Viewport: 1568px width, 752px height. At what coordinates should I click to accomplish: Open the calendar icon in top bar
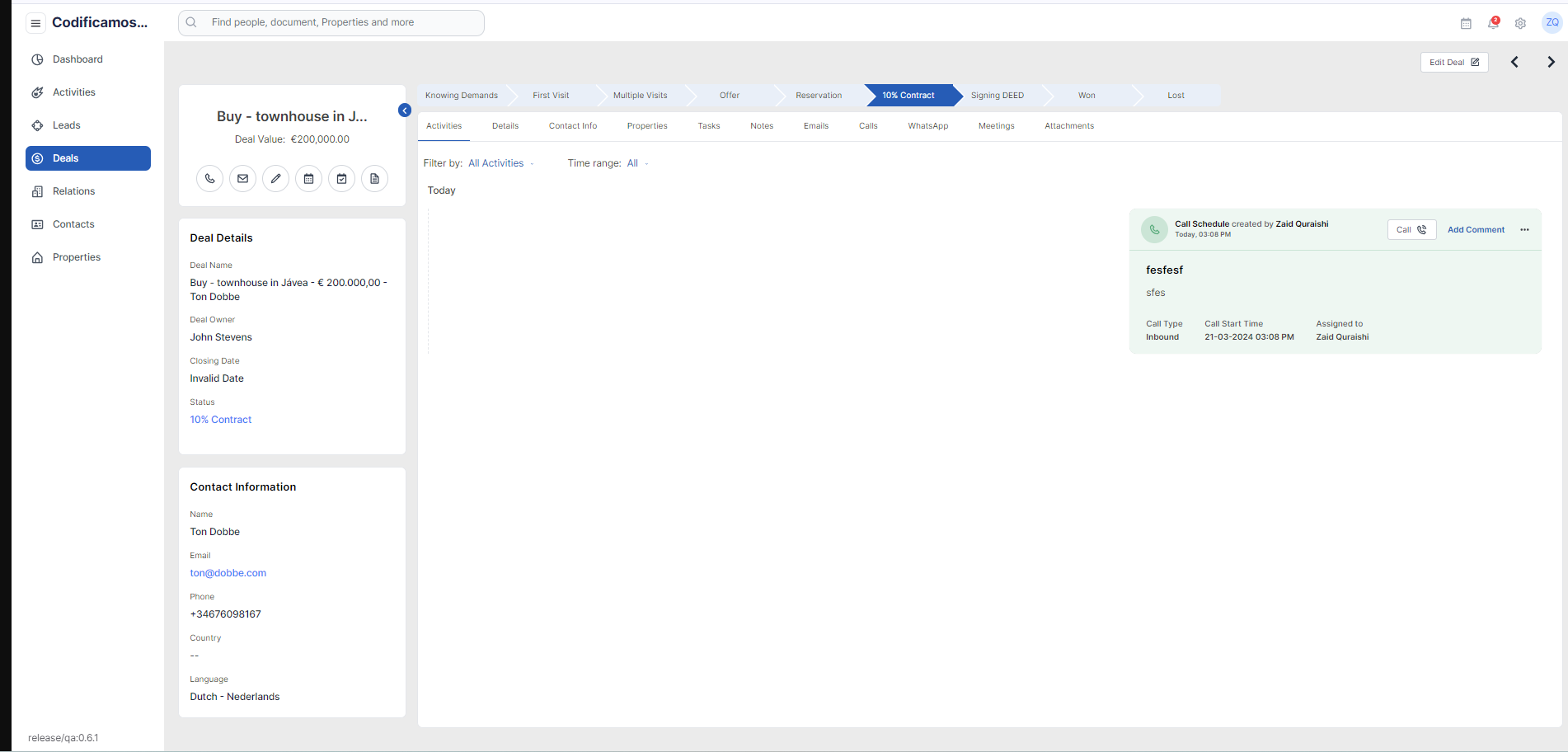point(1466,23)
